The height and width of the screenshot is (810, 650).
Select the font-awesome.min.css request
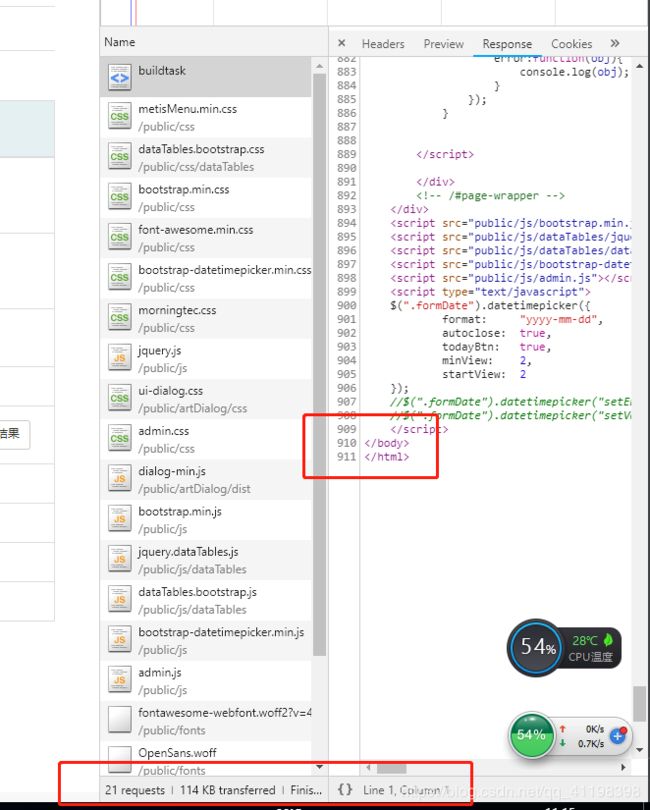(x=206, y=238)
